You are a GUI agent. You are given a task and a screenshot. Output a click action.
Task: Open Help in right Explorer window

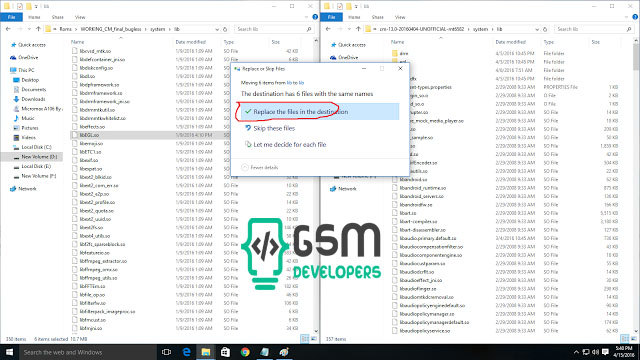[635, 17]
